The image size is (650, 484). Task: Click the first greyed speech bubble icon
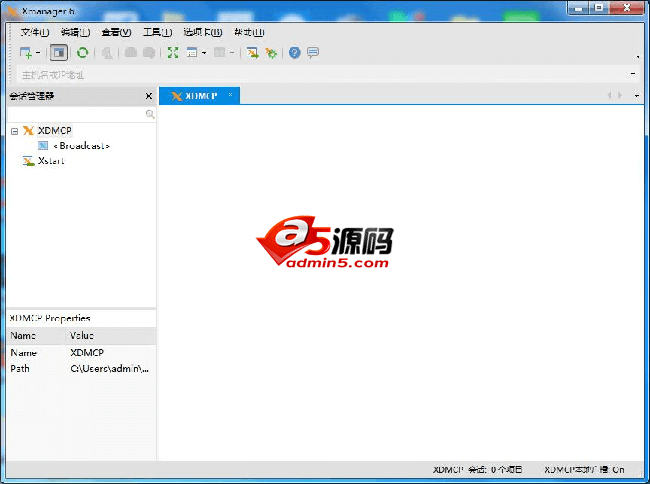pyautogui.click(x=131, y=53)
